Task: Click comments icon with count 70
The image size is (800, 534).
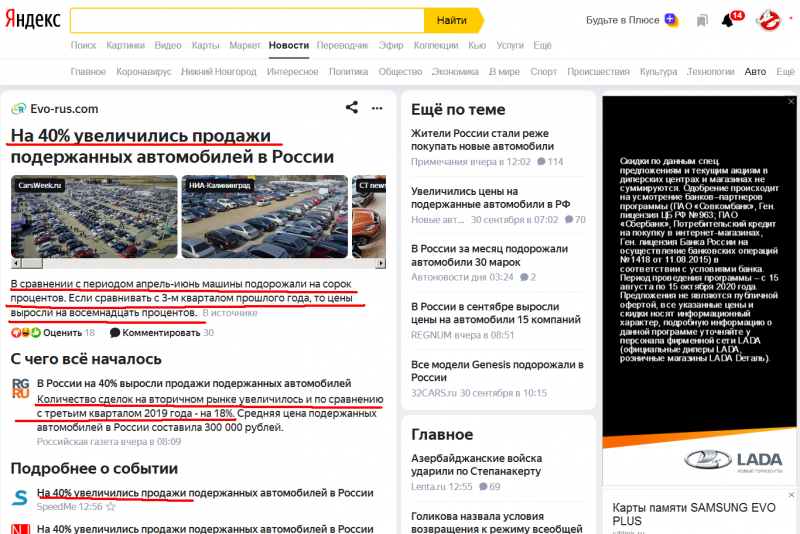Action: 569,220
